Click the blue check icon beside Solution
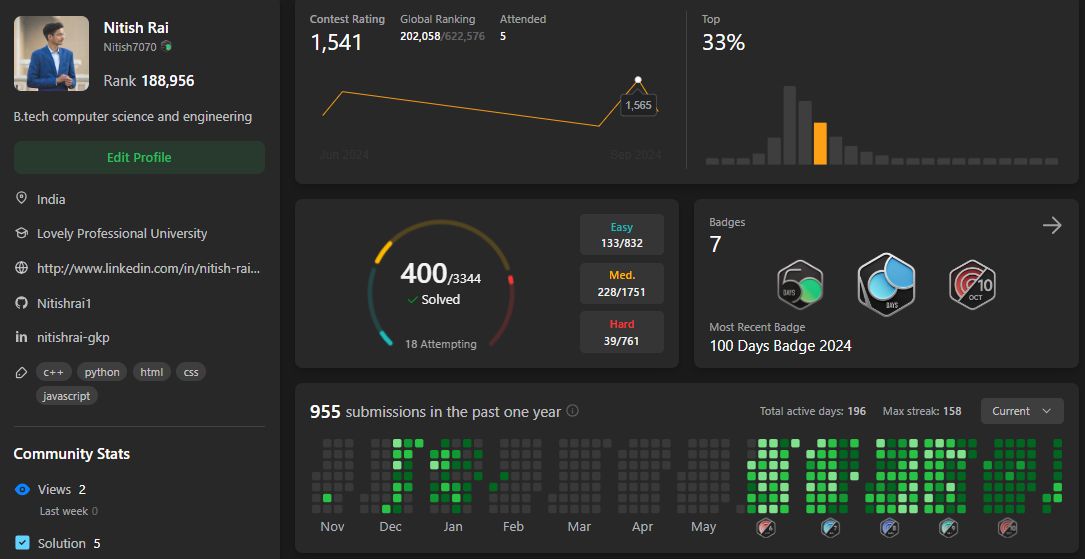 click(x=22, y=542)
